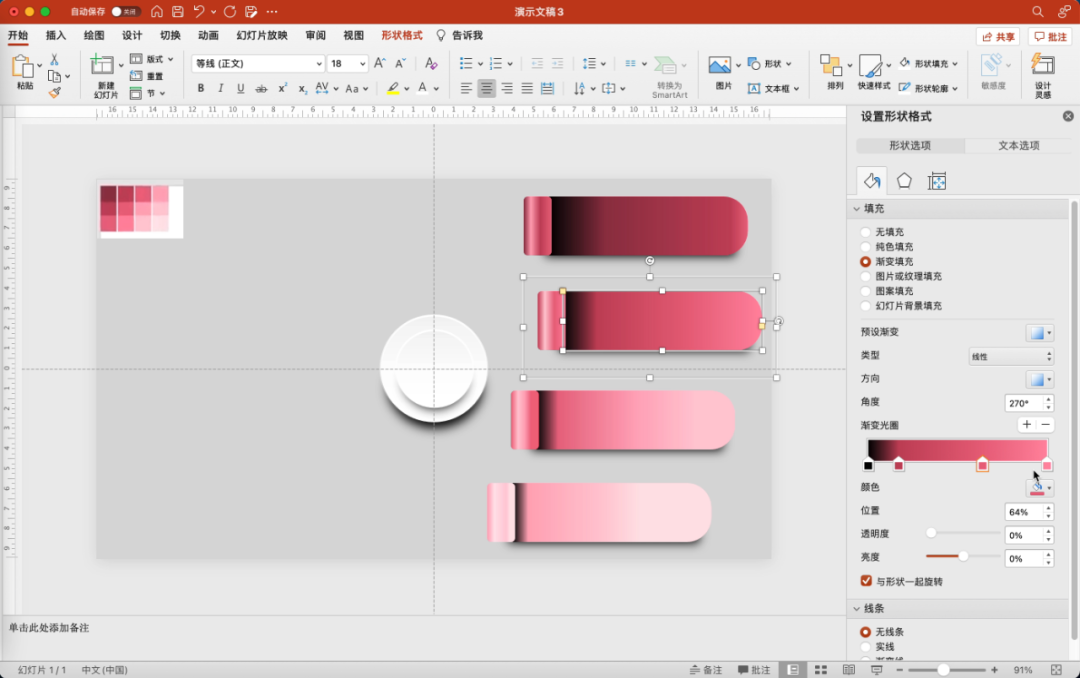Click the Insert Picture icon
Screen dimensions: 1080x678
coord(719,65)
